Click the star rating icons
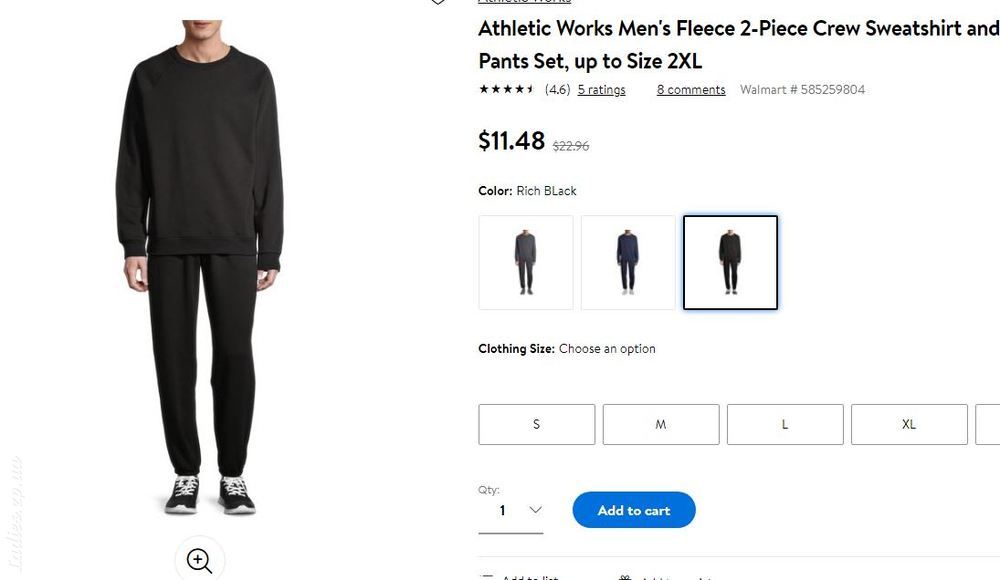This screenshot has height=580, width=1000. coord(506,89)
